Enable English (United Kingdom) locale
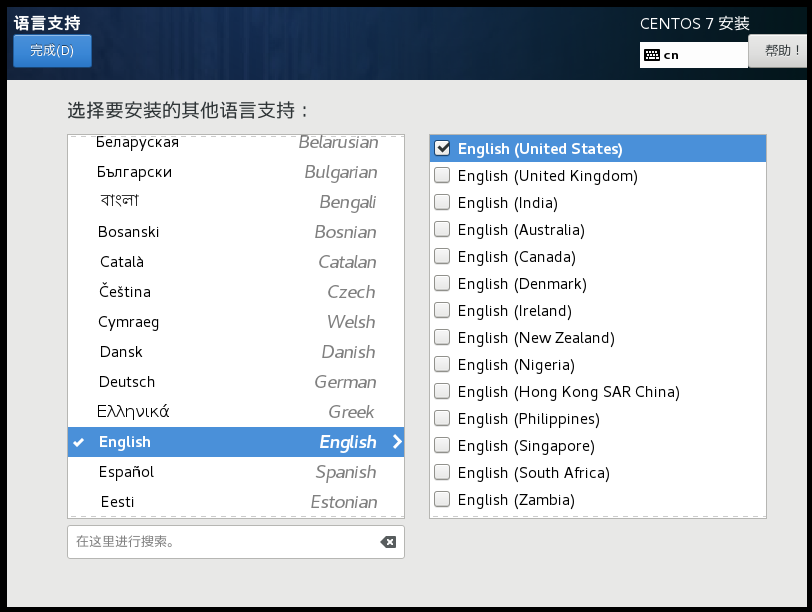This screenshot has height=612, width=812. coord(441,175)
